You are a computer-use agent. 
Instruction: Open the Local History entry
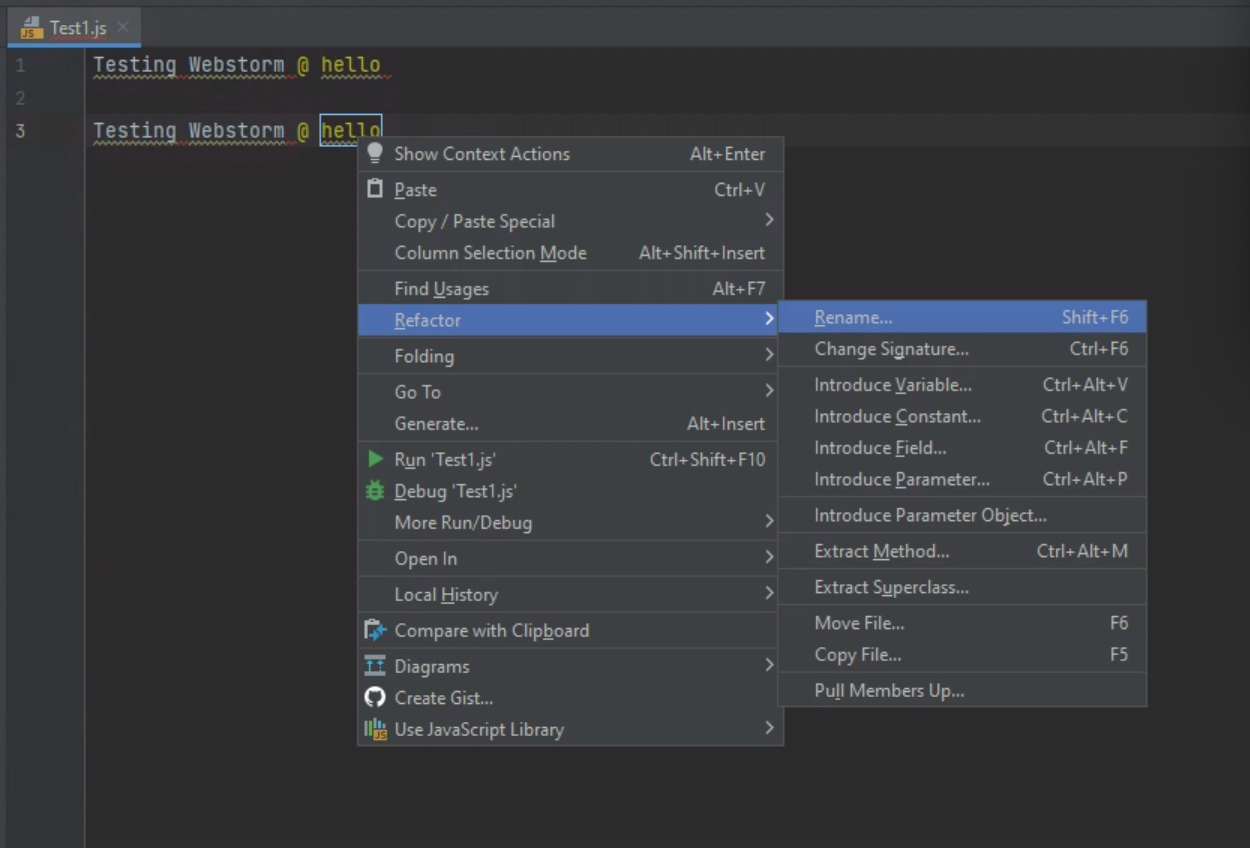coord(570,594)
